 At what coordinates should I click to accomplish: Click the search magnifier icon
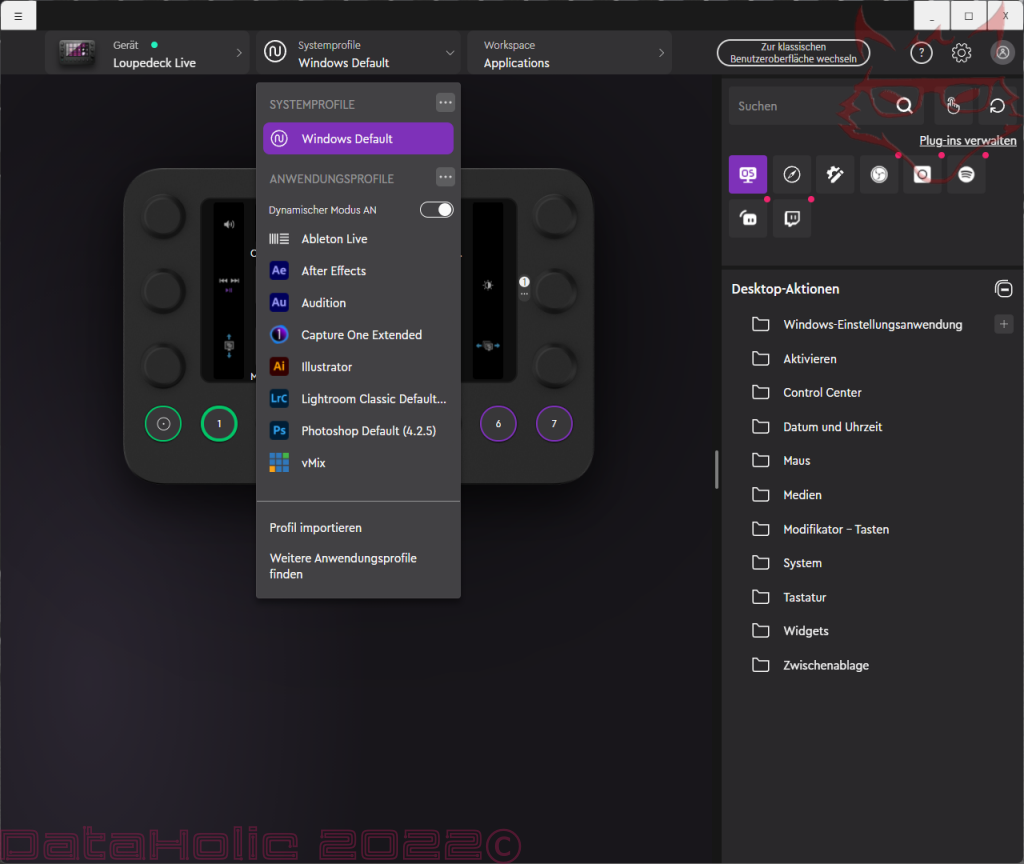[904, 105]
